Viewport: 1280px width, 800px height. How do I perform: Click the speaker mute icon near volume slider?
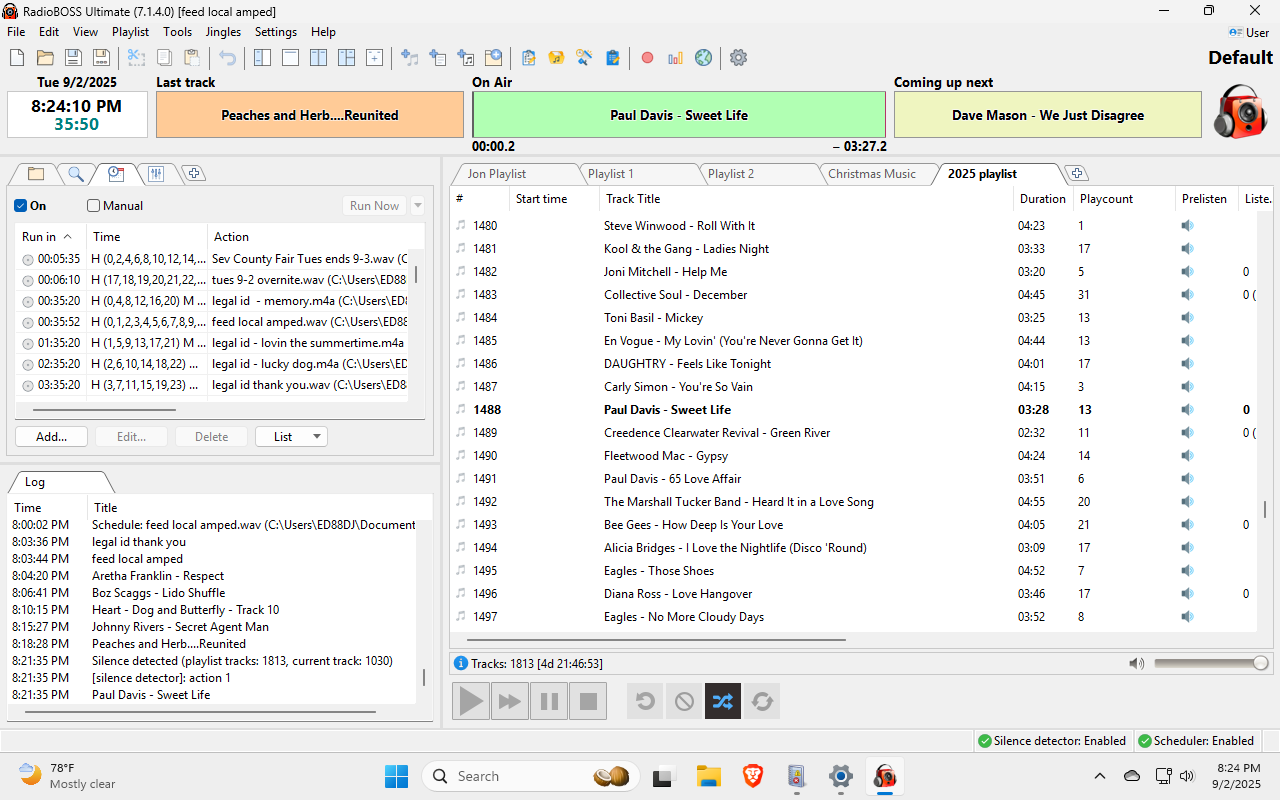(x=1136, y=663)
